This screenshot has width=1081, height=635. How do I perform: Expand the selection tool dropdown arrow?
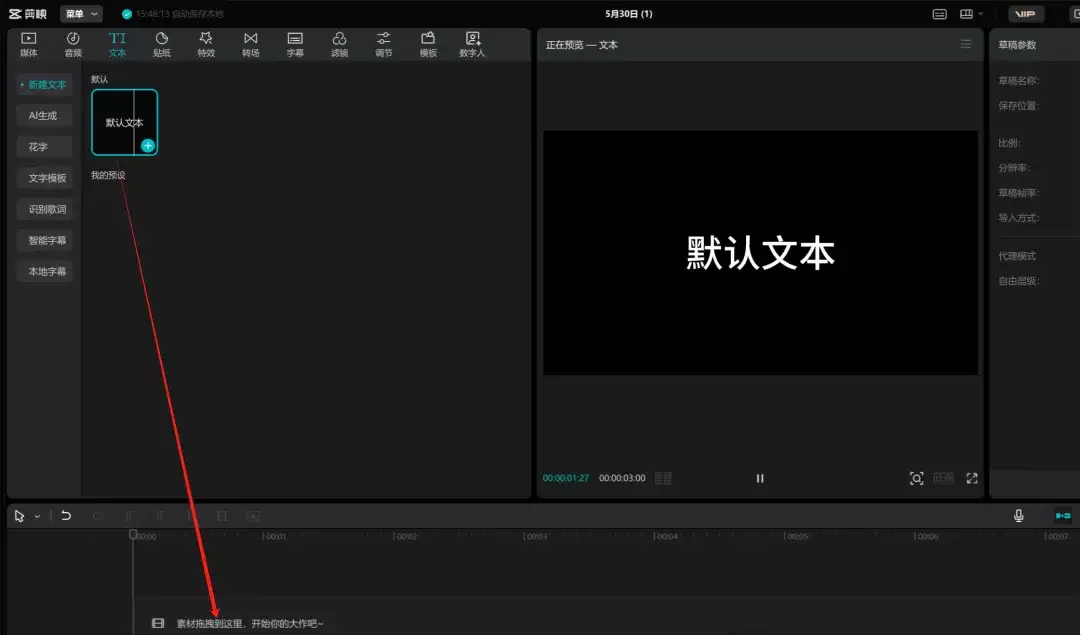[x=37, y=516]
